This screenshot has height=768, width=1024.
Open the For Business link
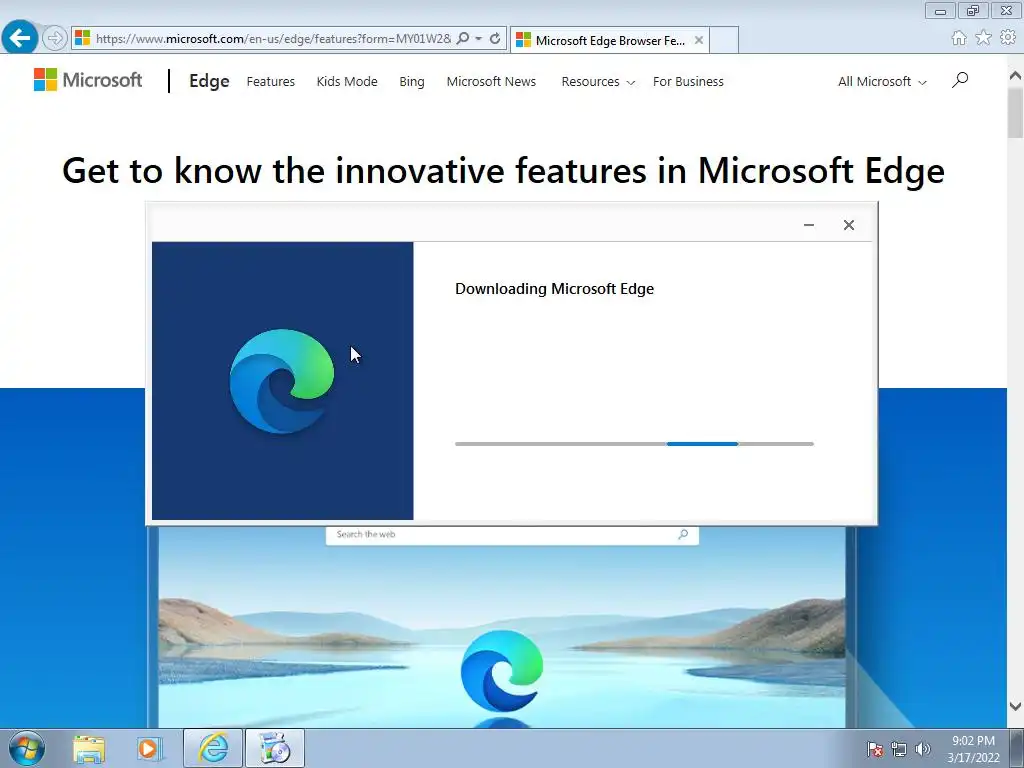(688, 82)
